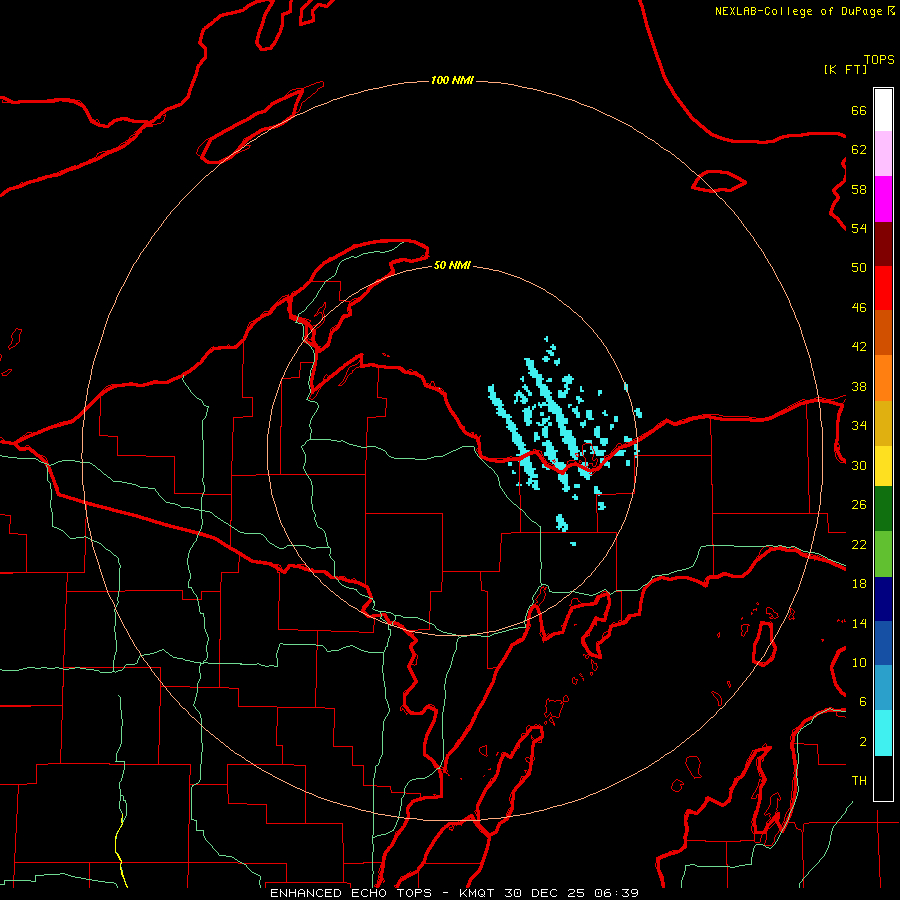Click the orange 38 kft legend swatch
Image resolution: width=900 pixels, height=900 pixels.
click(883, 378)
